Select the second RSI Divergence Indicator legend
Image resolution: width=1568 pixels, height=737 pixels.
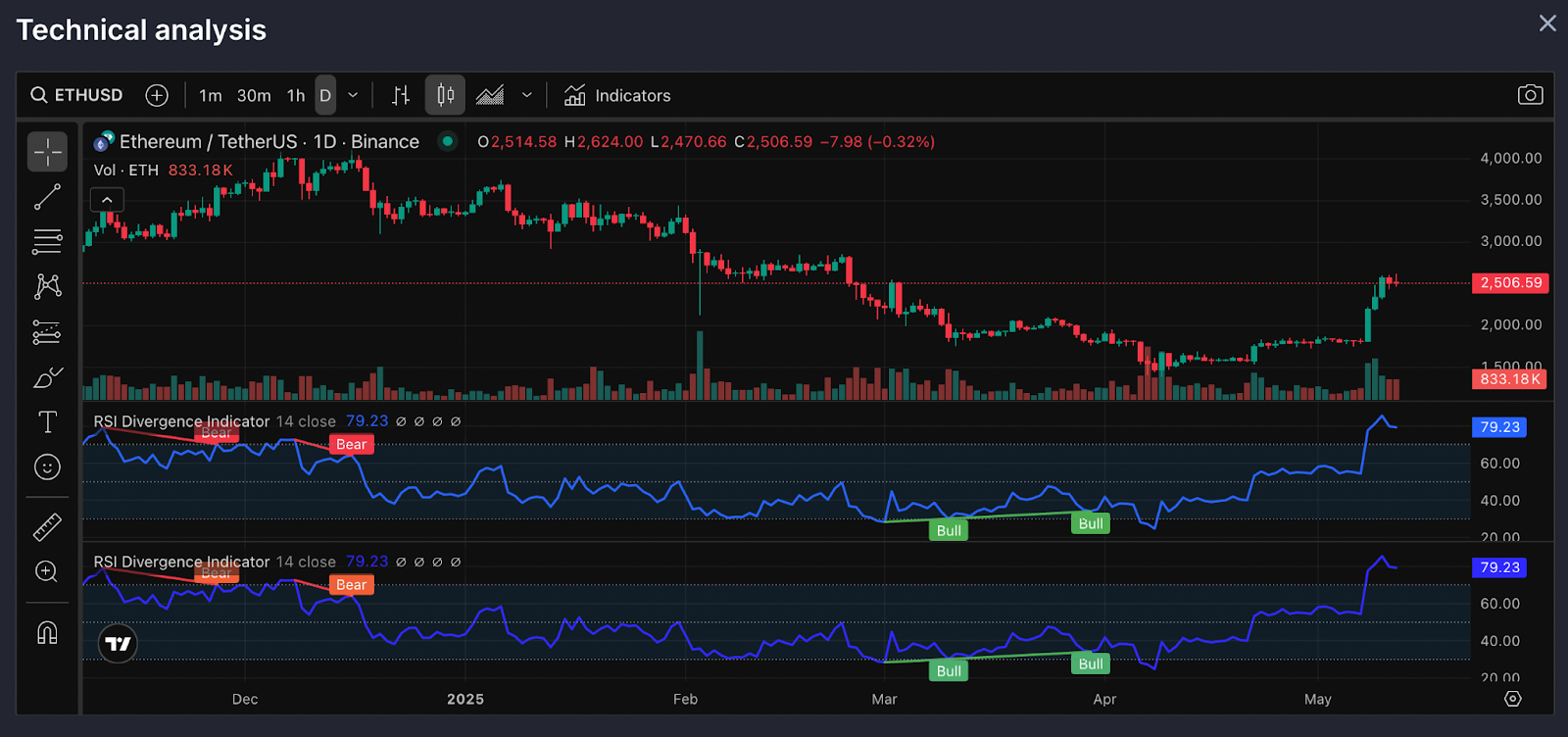click(x=181, y=562)
